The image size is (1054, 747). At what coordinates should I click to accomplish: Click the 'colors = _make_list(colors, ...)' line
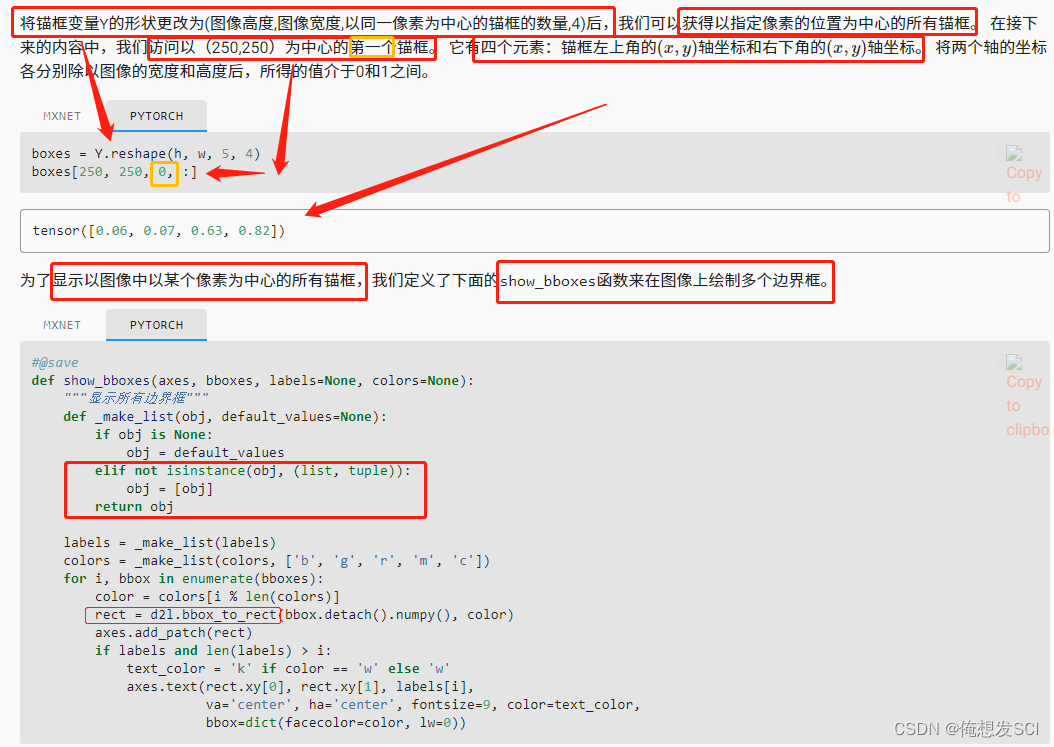pyautogui.click(x=276, y=561)
